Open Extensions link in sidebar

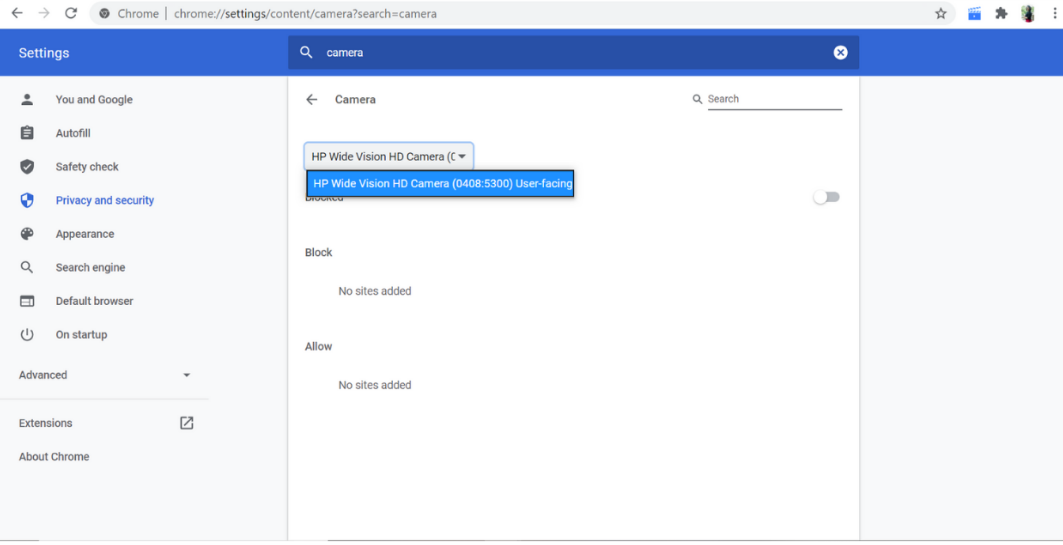[45, 423]
